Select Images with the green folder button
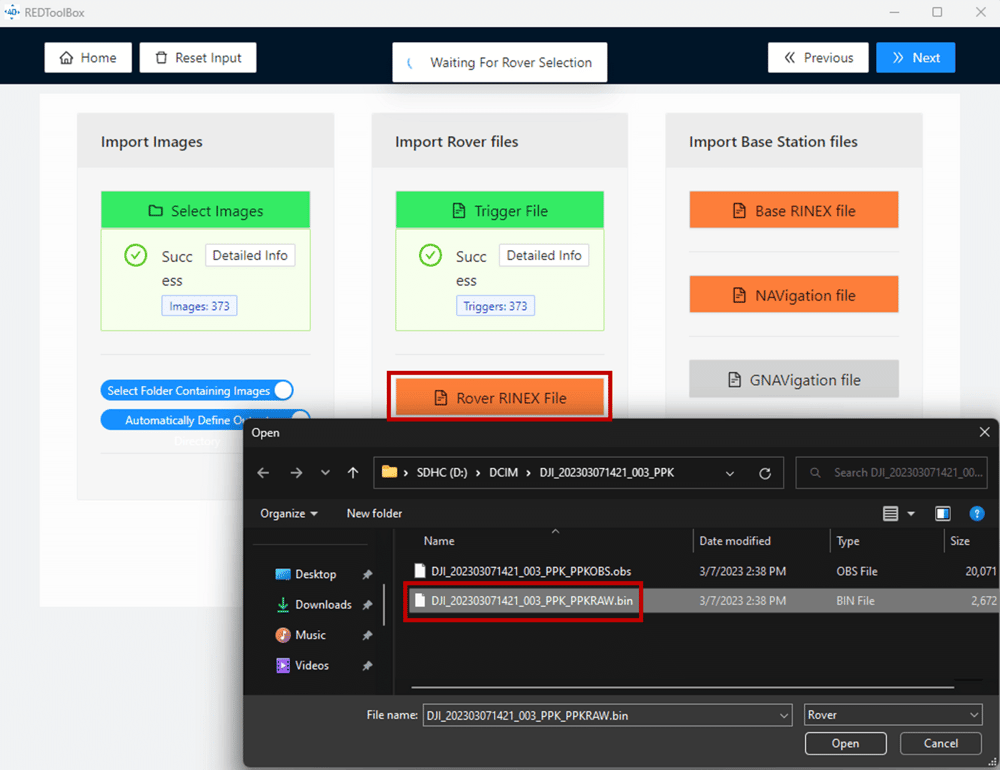 205,210
